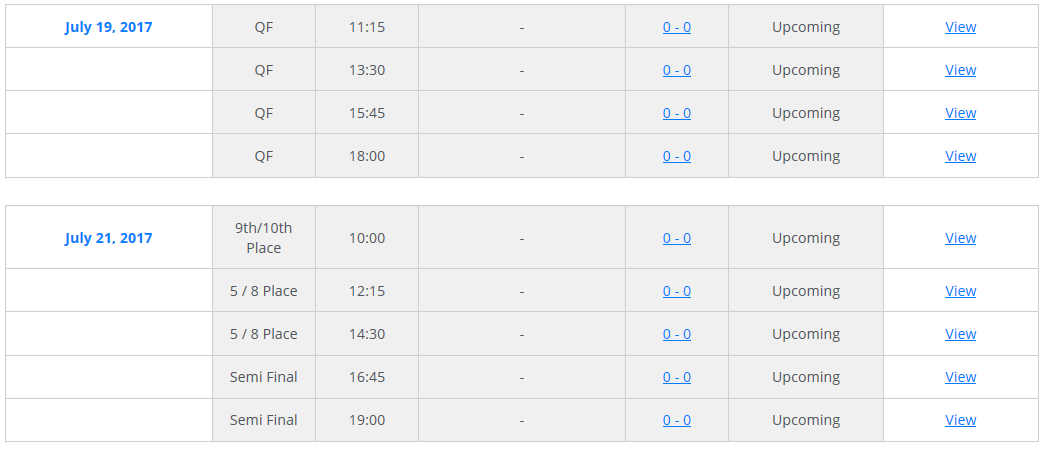Open View link for 15:45 QF match
The image size is (1045, 451).
click(x=960, y=113)
